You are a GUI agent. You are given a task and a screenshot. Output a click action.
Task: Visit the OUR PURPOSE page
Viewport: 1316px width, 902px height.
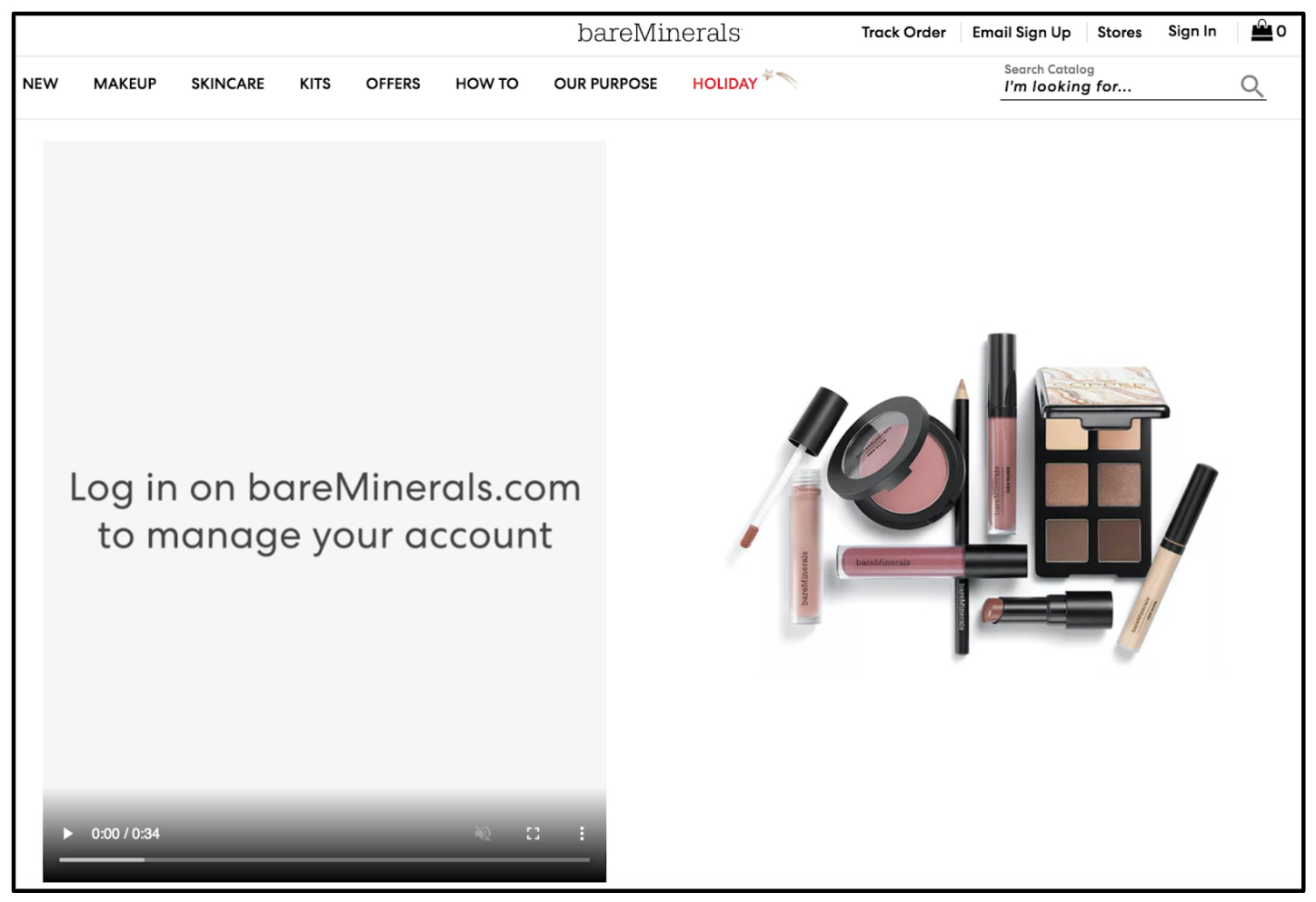point(605,84)
